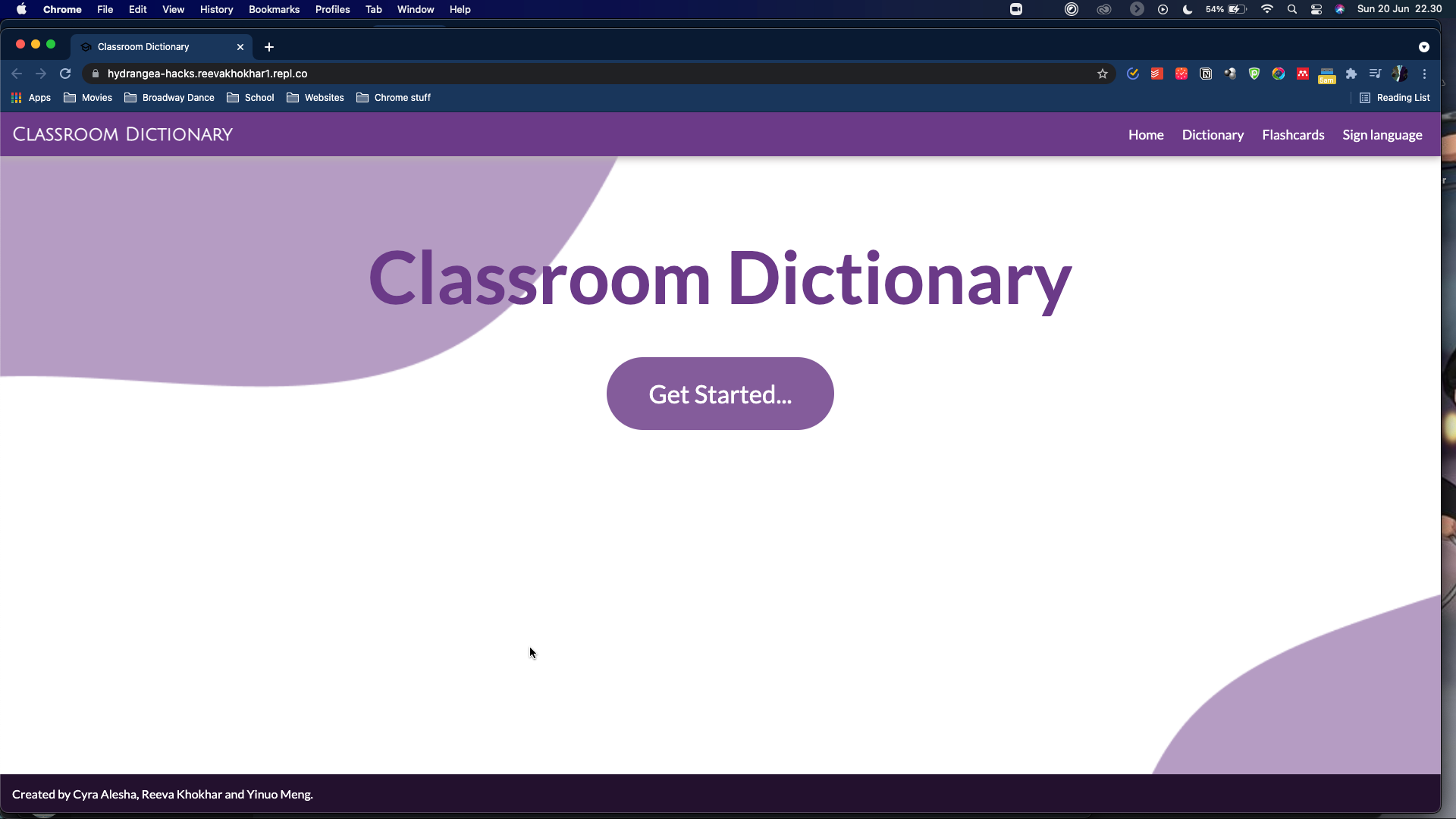Open the media controls music icon

tap(1375, 74)
